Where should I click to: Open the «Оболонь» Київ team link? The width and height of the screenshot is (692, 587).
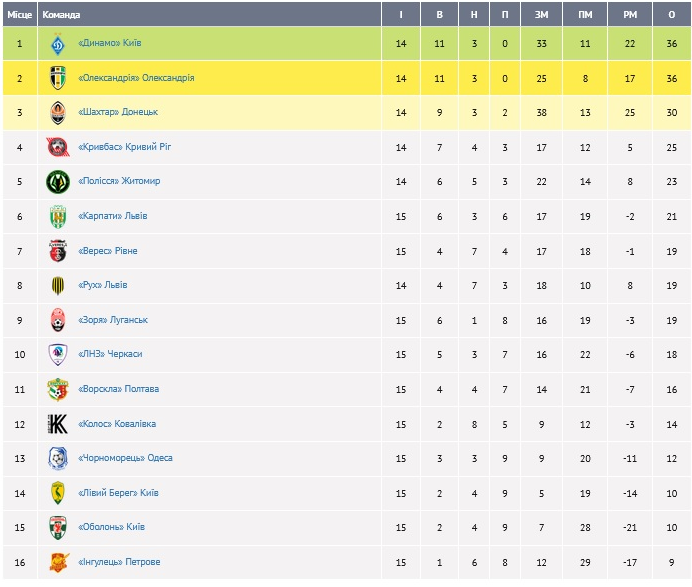[x=111, y=527]
